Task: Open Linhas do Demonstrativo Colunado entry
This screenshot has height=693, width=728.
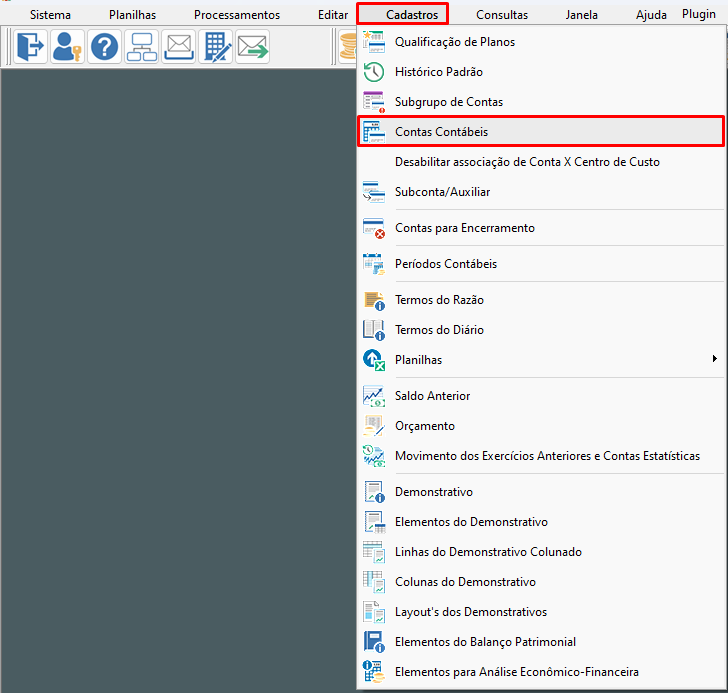Action: 541,552
